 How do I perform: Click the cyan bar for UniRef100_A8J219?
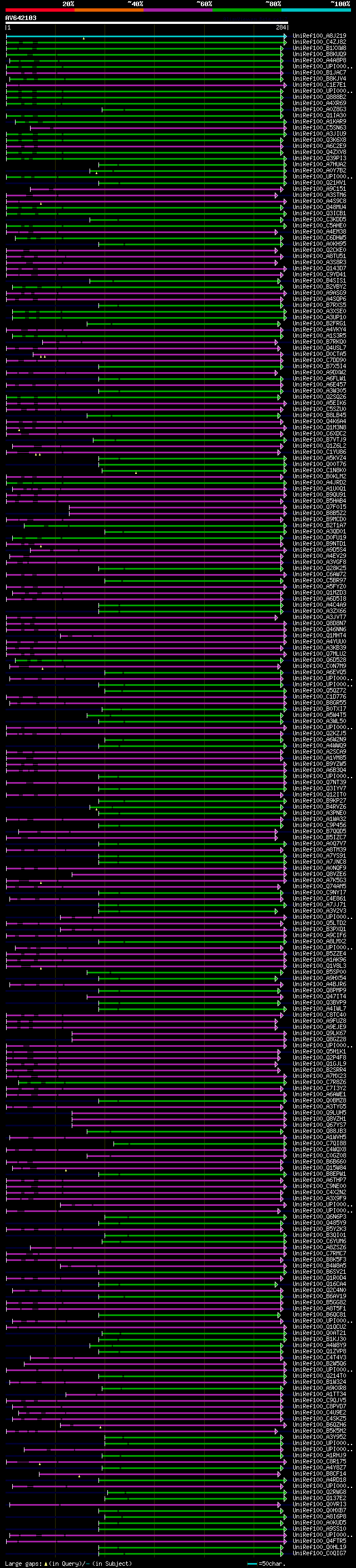[146, 36]
